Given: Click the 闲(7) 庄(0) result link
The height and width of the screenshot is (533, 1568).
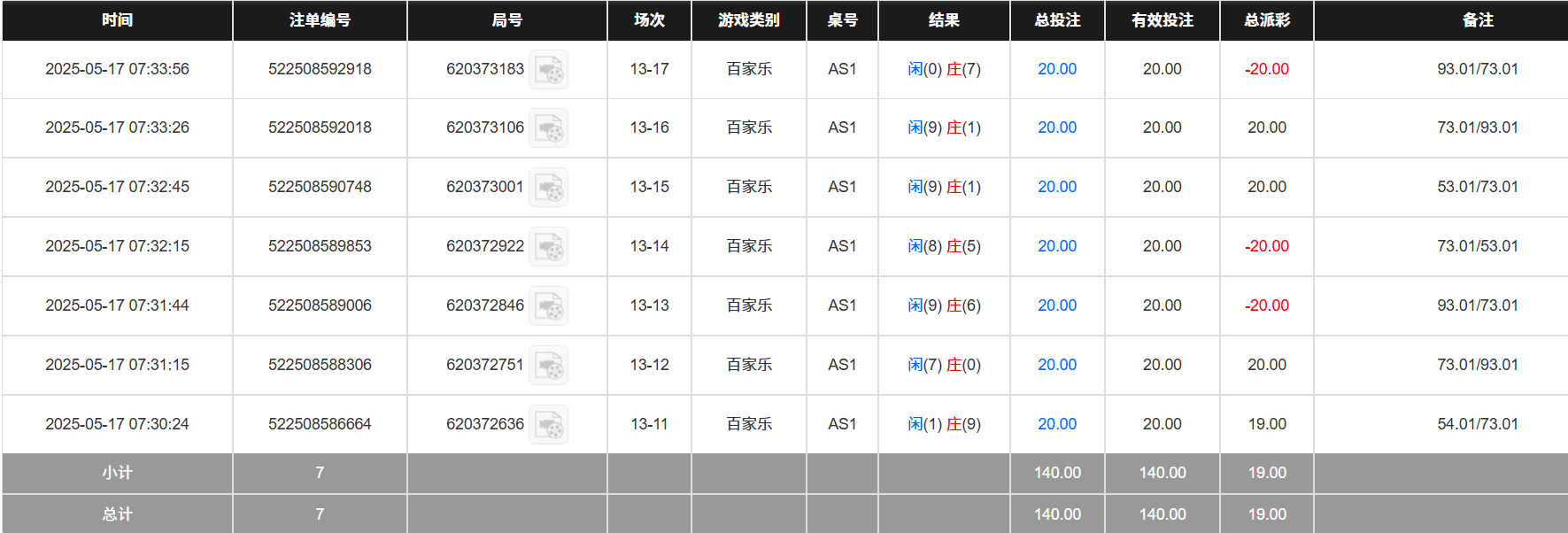Looking at the screenshot, I should (x=944, y=365).
